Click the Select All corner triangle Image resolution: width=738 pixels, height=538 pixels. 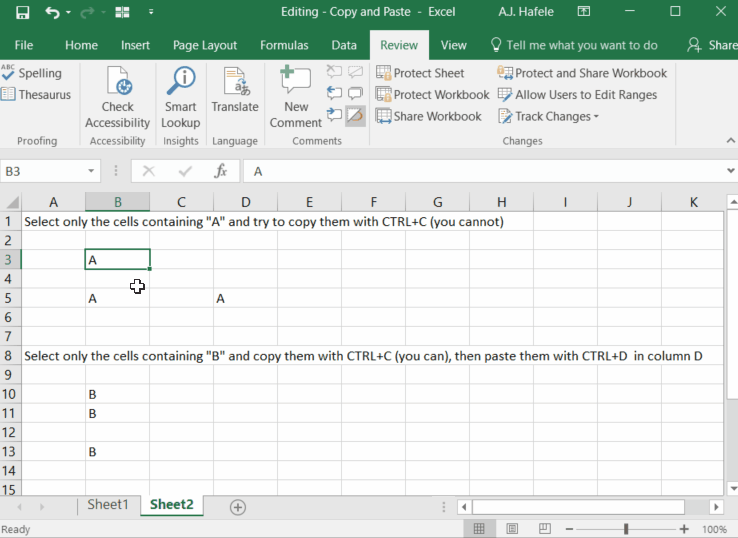tap(12, 202)
